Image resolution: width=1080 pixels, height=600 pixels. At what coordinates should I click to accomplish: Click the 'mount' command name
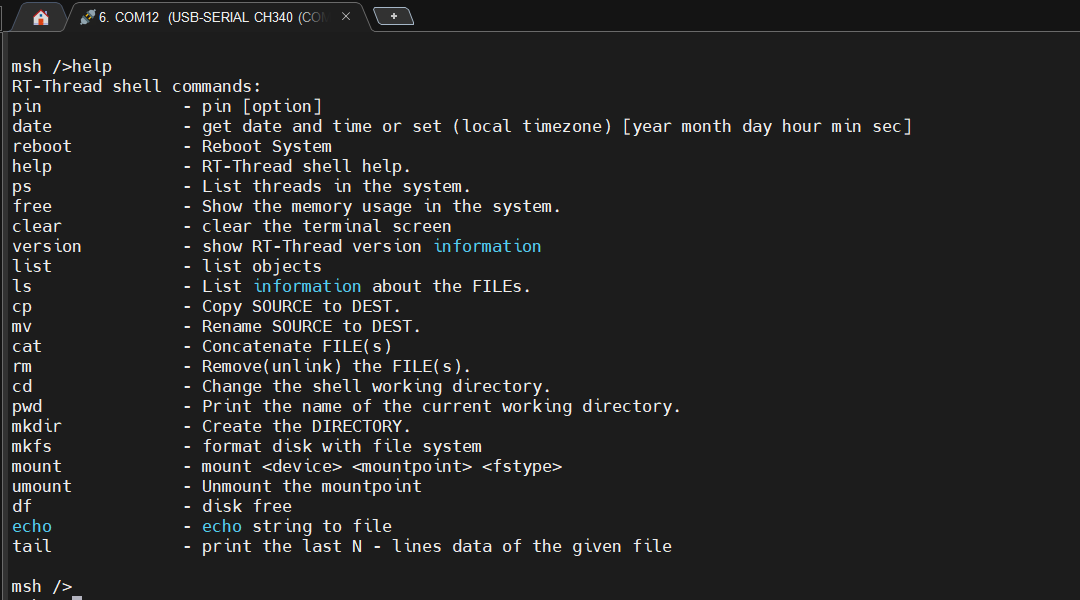click(x=37, y=466)
